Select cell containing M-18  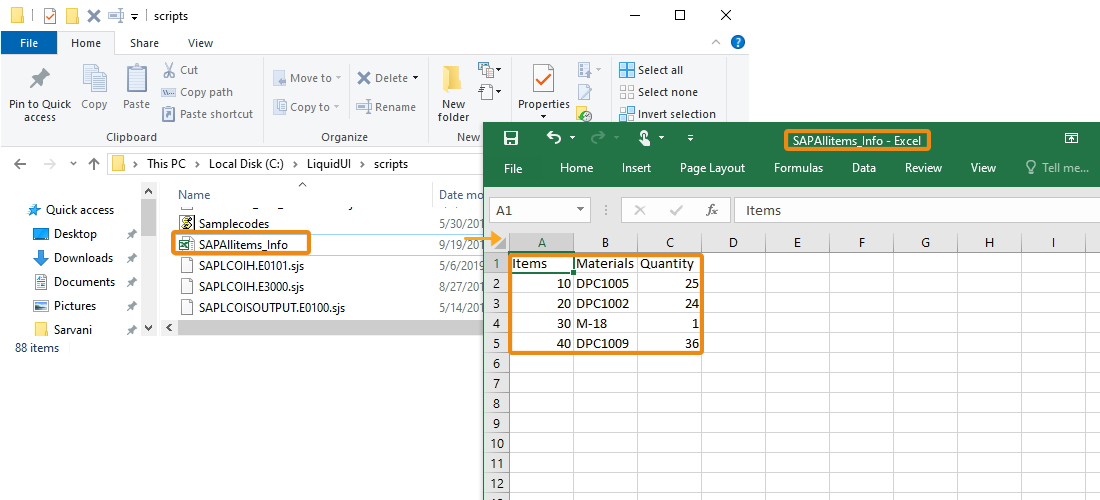point(605,323)
